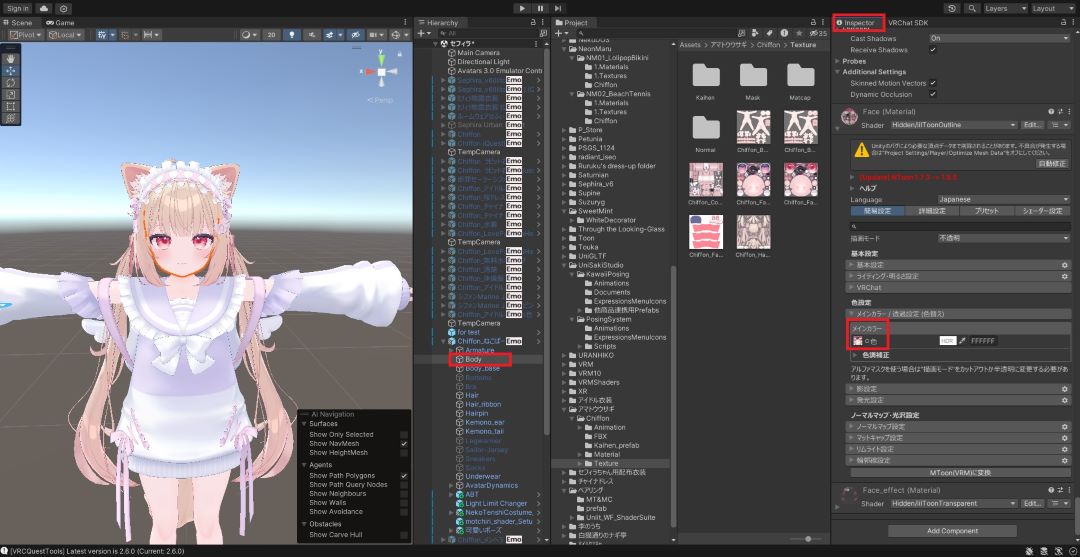Lock the Hierarchy panel padlock icon
This screenshot has width=1080, height=557.
533,23
